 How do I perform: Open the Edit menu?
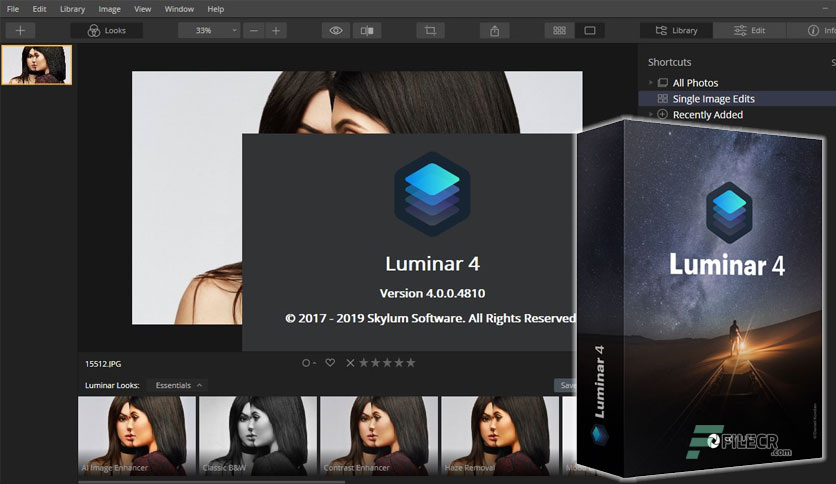pos(39,9)
